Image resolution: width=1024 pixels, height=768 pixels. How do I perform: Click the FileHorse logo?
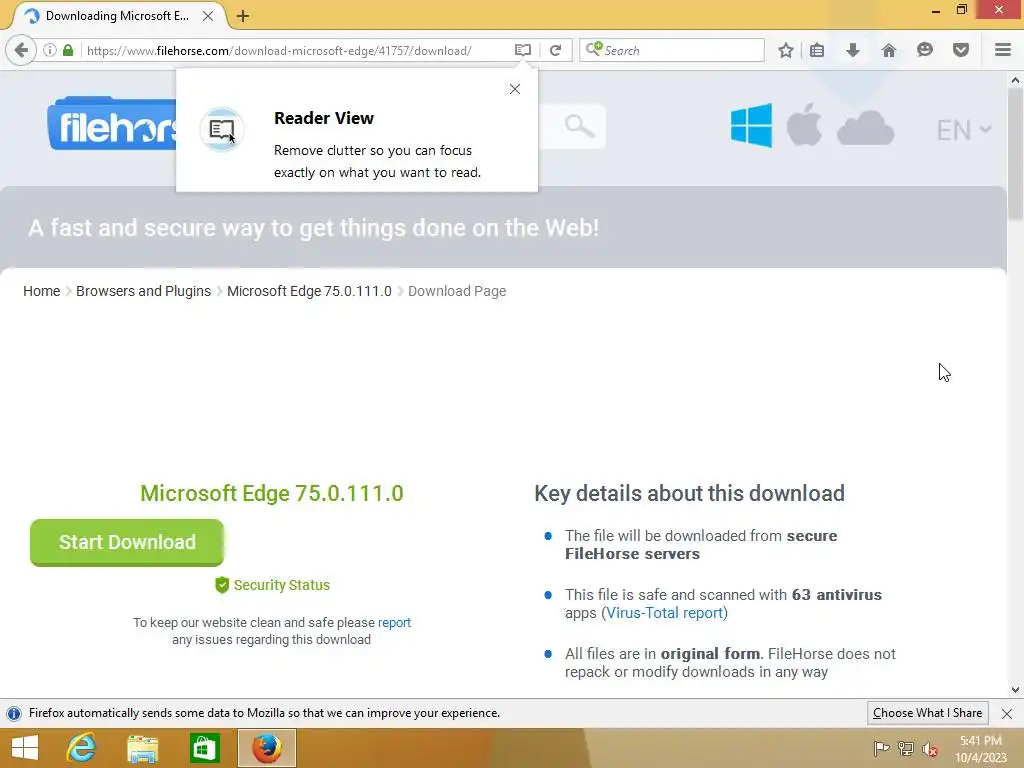pos(112,124)
